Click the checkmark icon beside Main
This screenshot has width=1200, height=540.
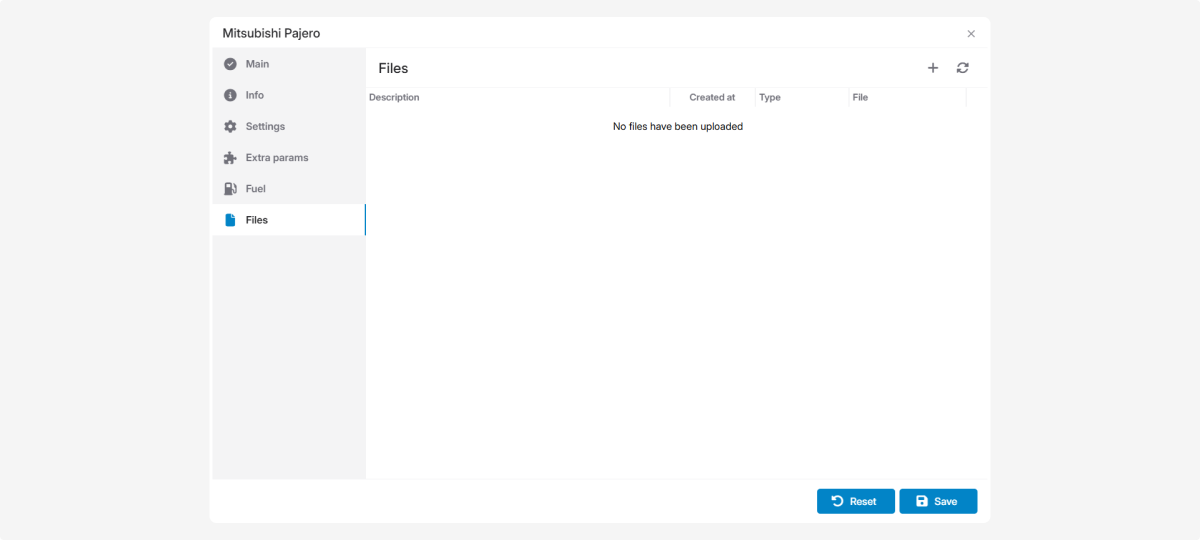coord(230,64)
